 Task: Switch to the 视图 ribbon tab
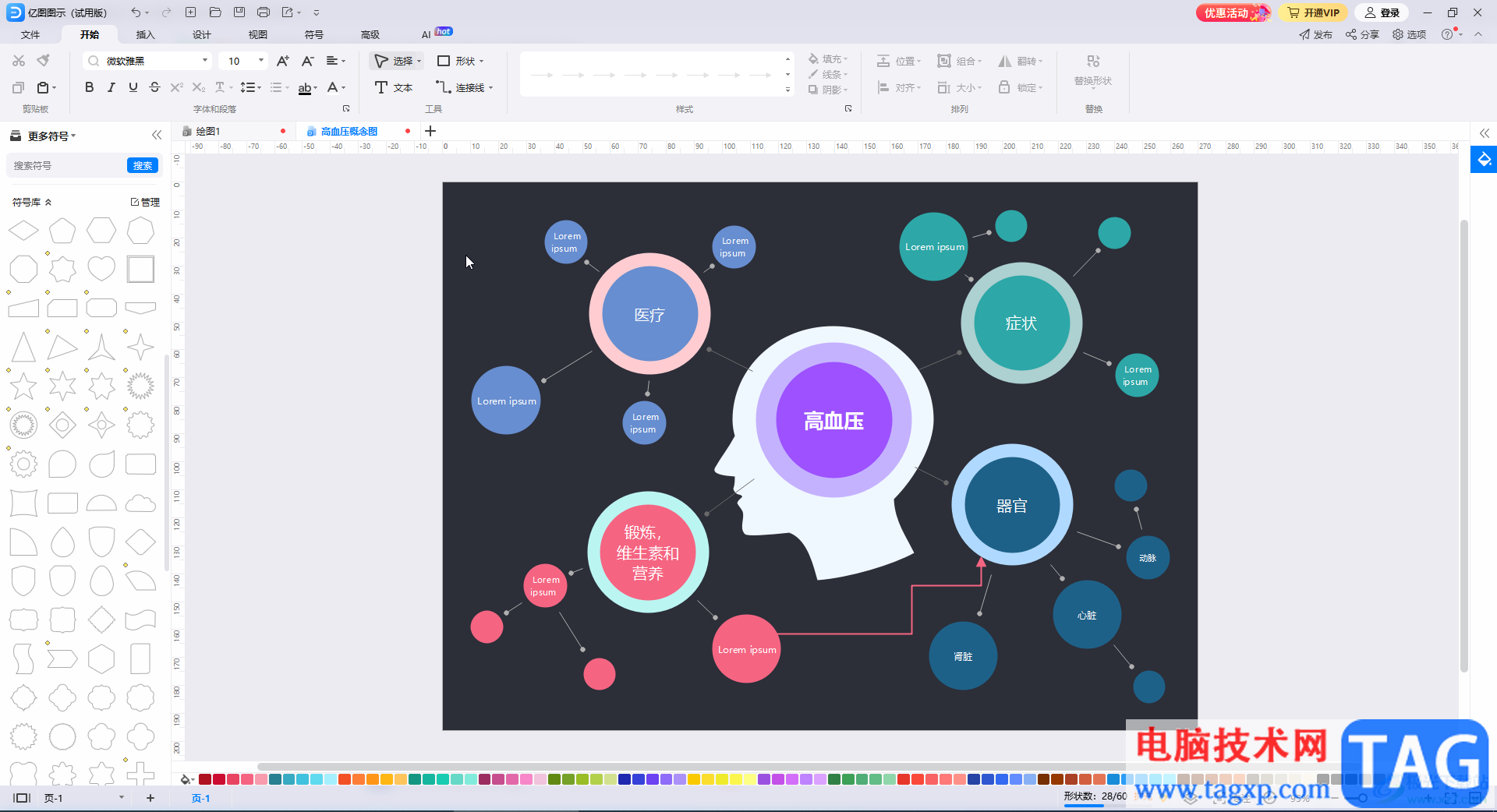click(x=258, y=34)
